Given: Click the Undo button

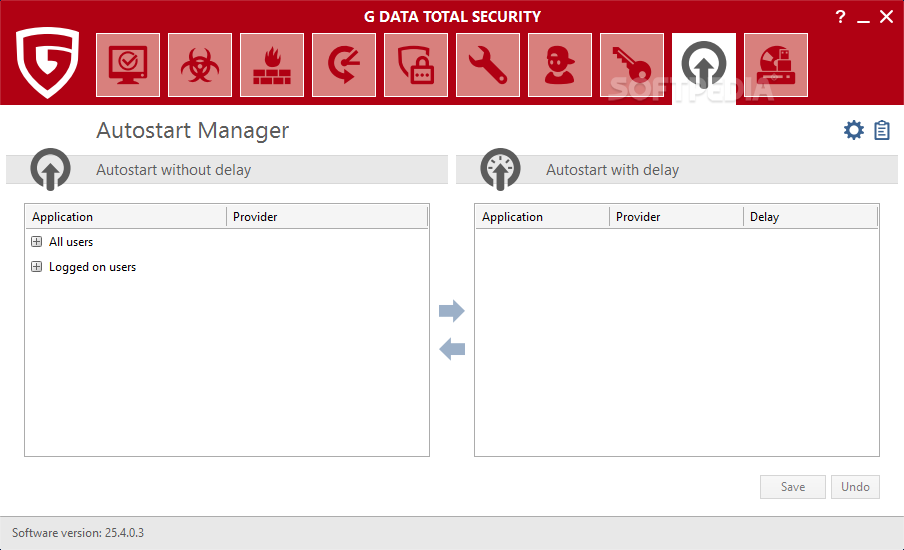Looking at the screenshot, I should 855,487.
